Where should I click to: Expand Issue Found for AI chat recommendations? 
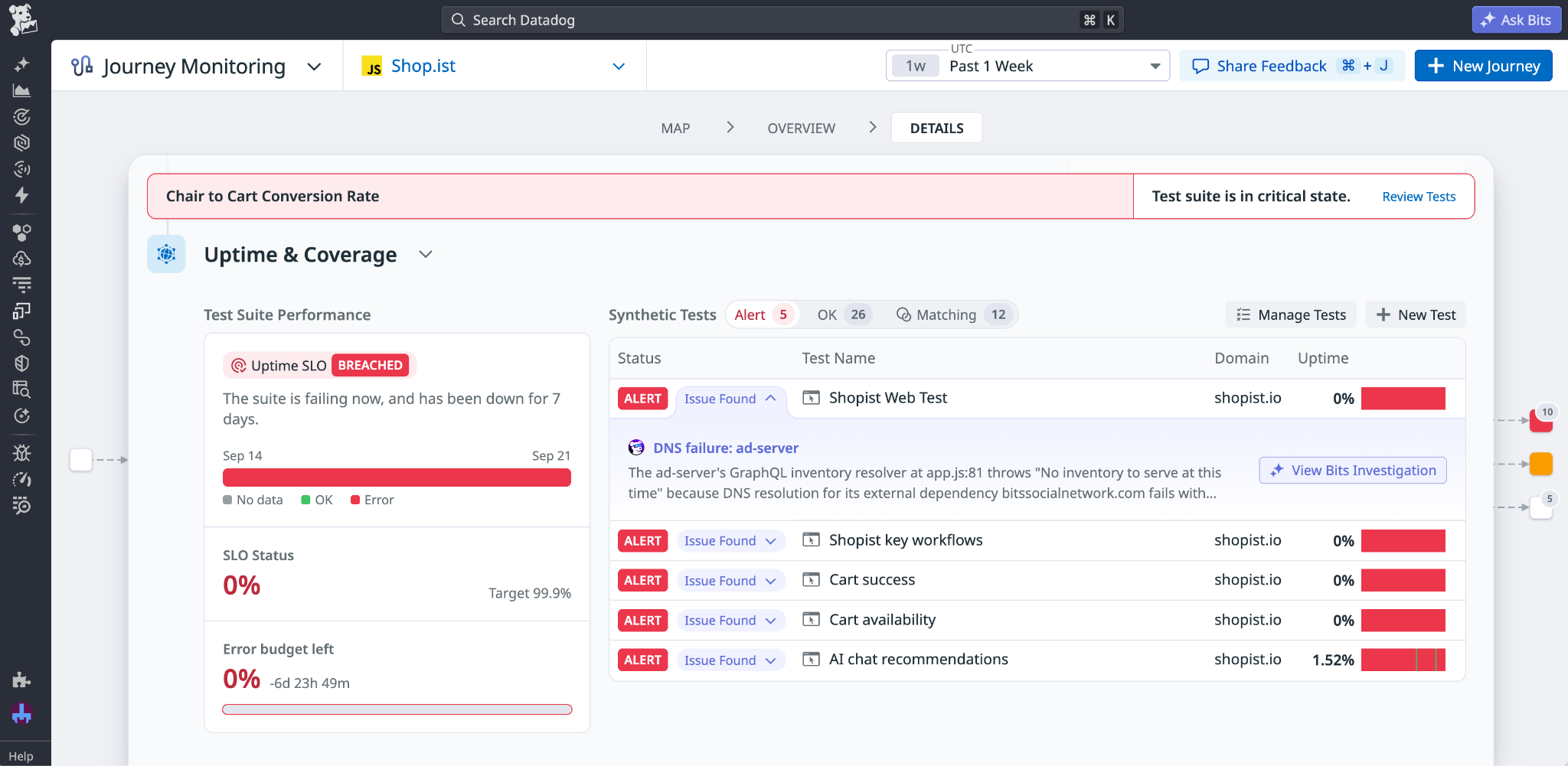pos(730,660)
